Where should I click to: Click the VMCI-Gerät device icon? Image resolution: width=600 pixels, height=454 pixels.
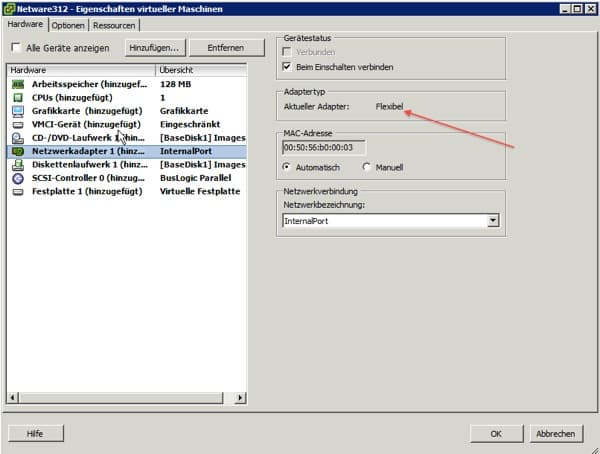(18, 125)
